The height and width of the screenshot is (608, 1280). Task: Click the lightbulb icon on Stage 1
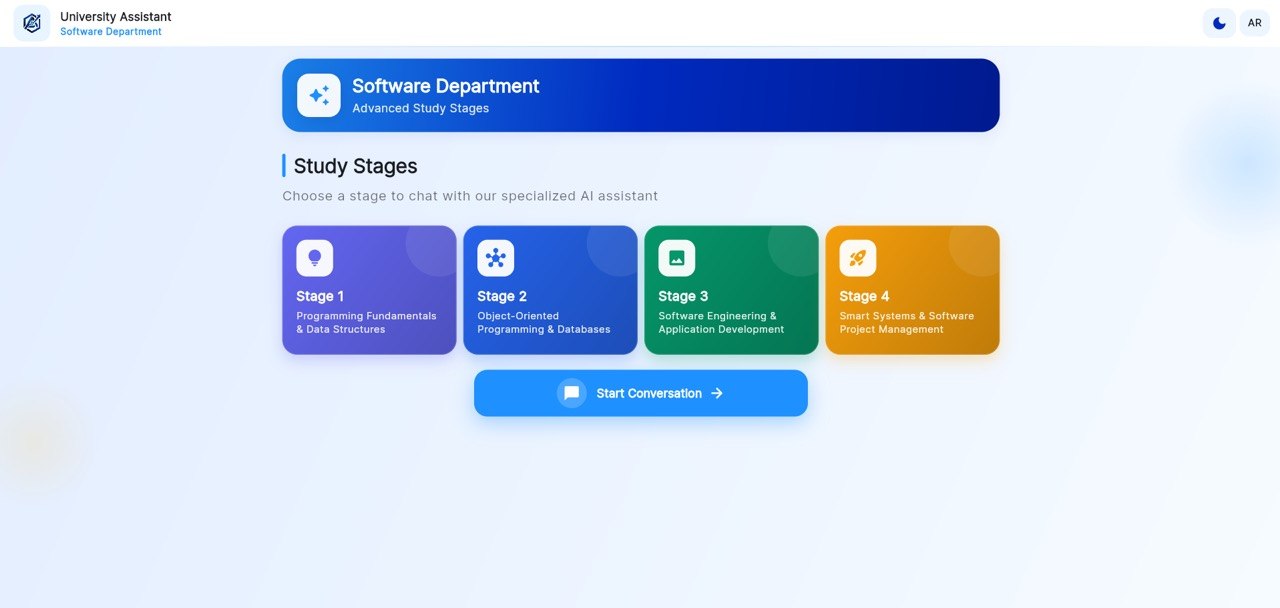coord(315,258)
